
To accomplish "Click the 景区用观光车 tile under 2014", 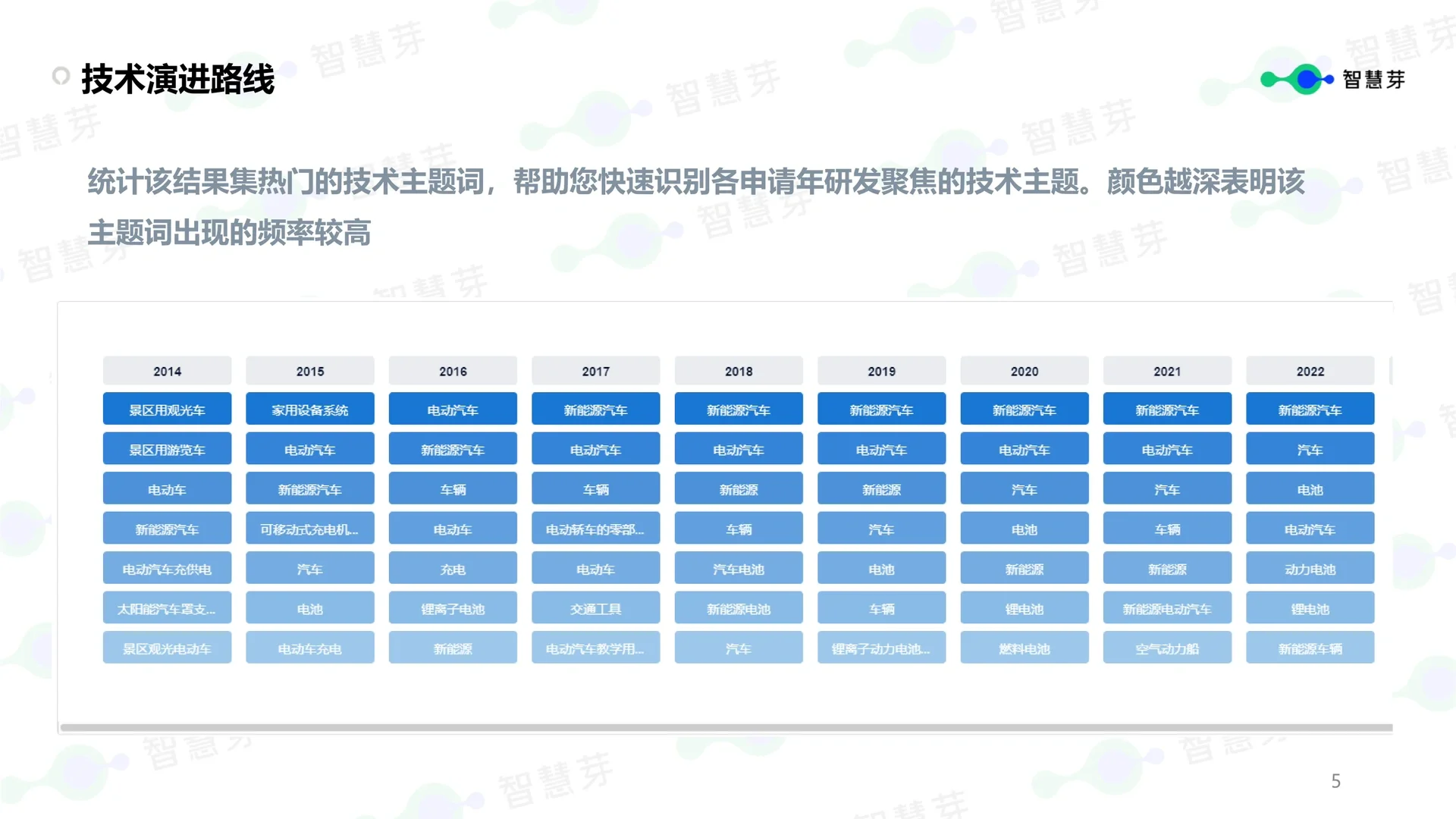I will pyautogui.click(x=167, y=409).
